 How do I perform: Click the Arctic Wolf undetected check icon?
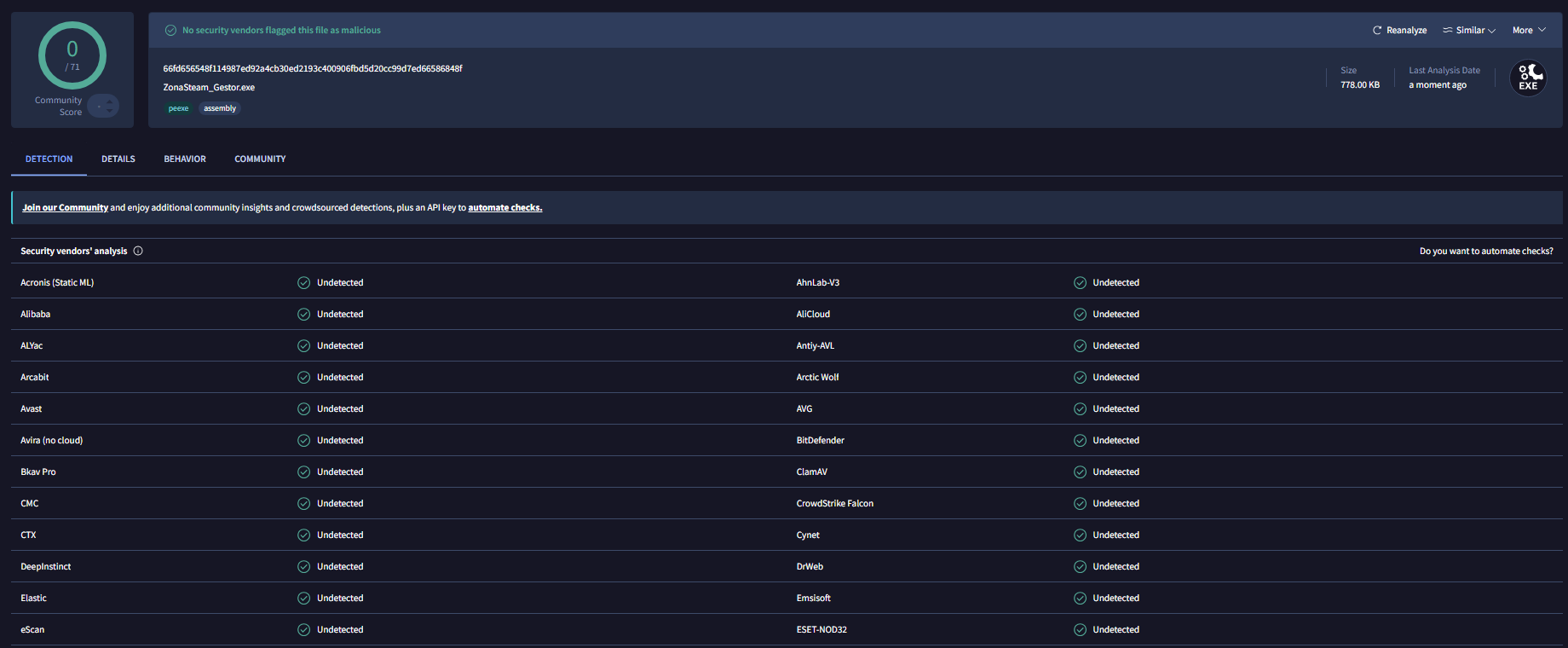point(1080,378)
